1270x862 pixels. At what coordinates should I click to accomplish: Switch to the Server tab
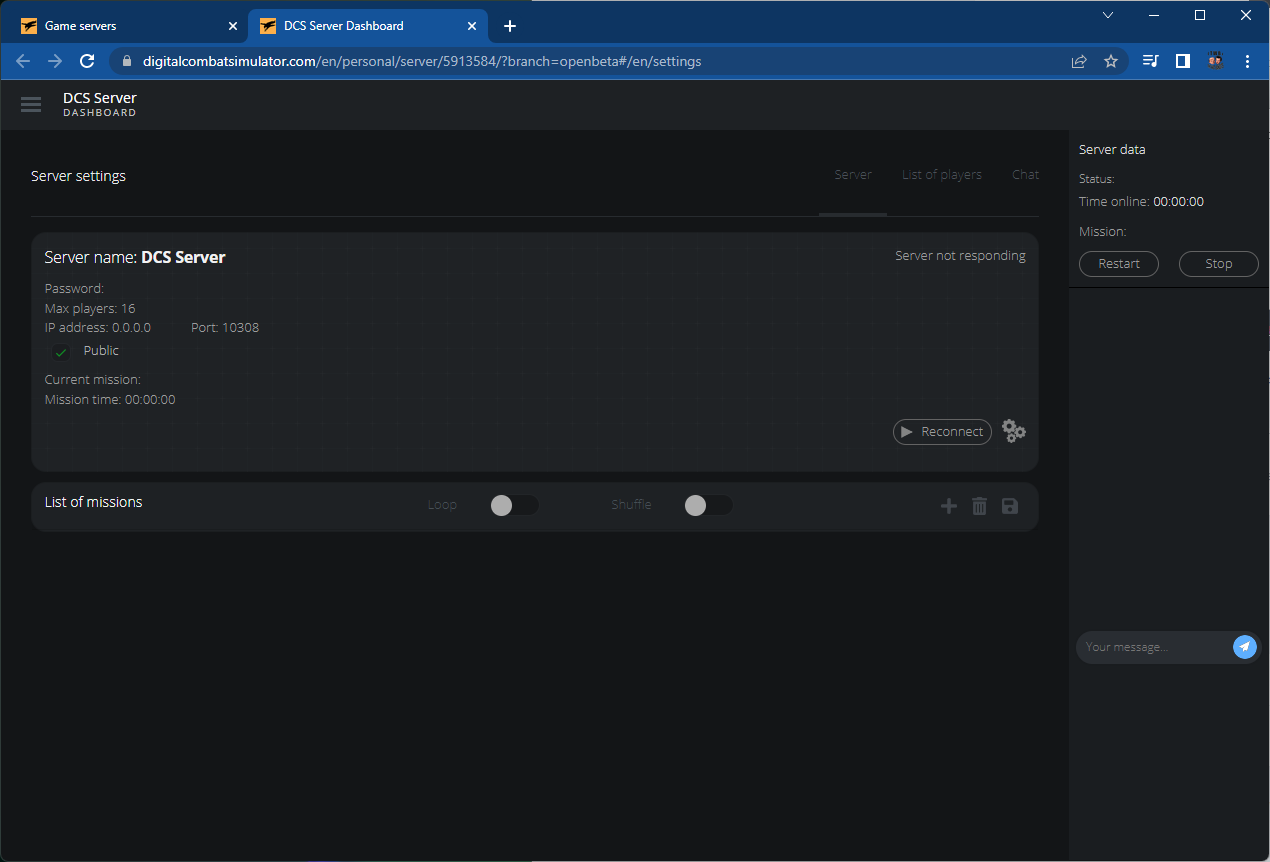point(853,174)
